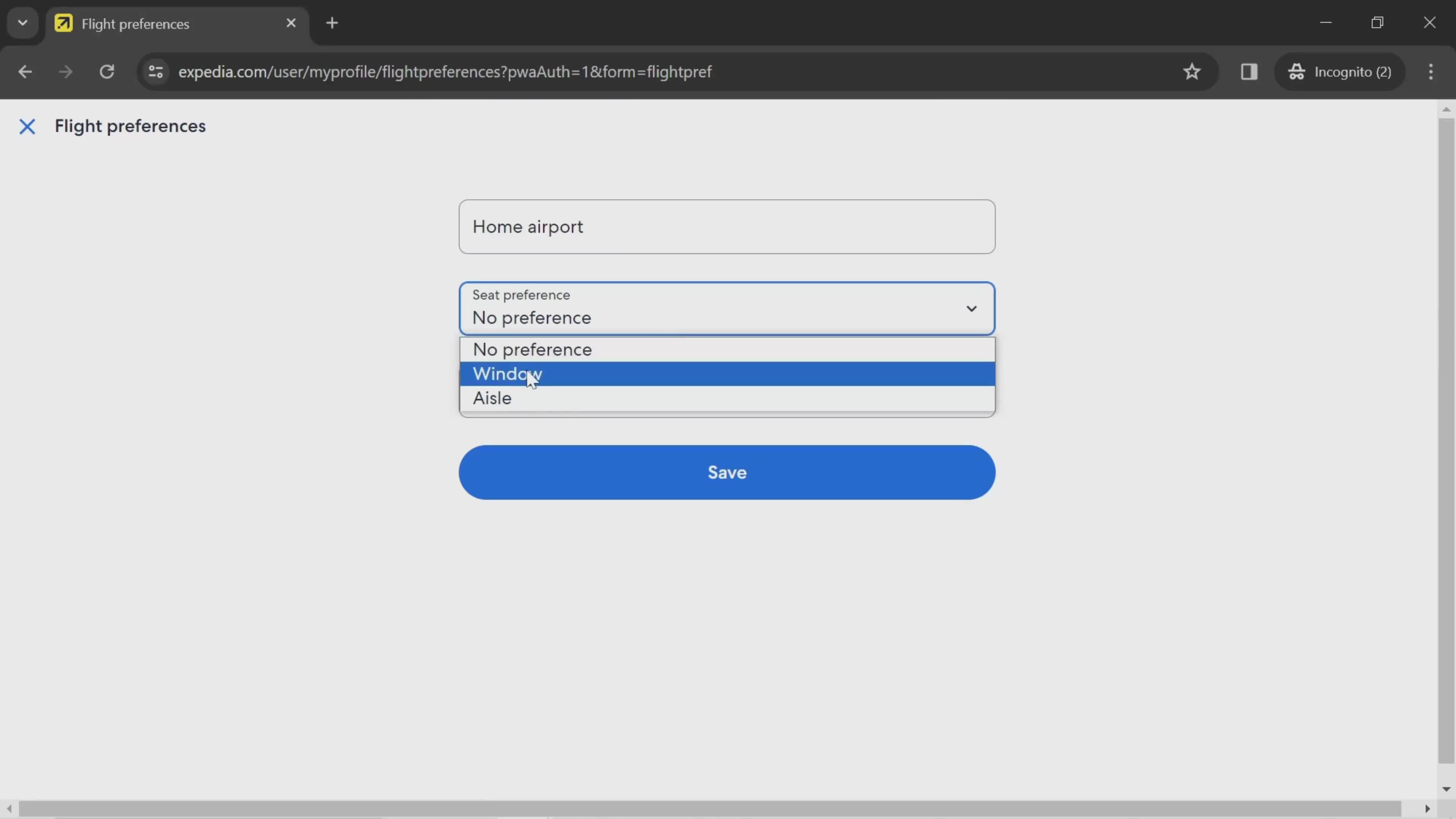Click the Incognito profile icon
Viewport: 1456px width, 819px height.
click(x=1297, y=71)
